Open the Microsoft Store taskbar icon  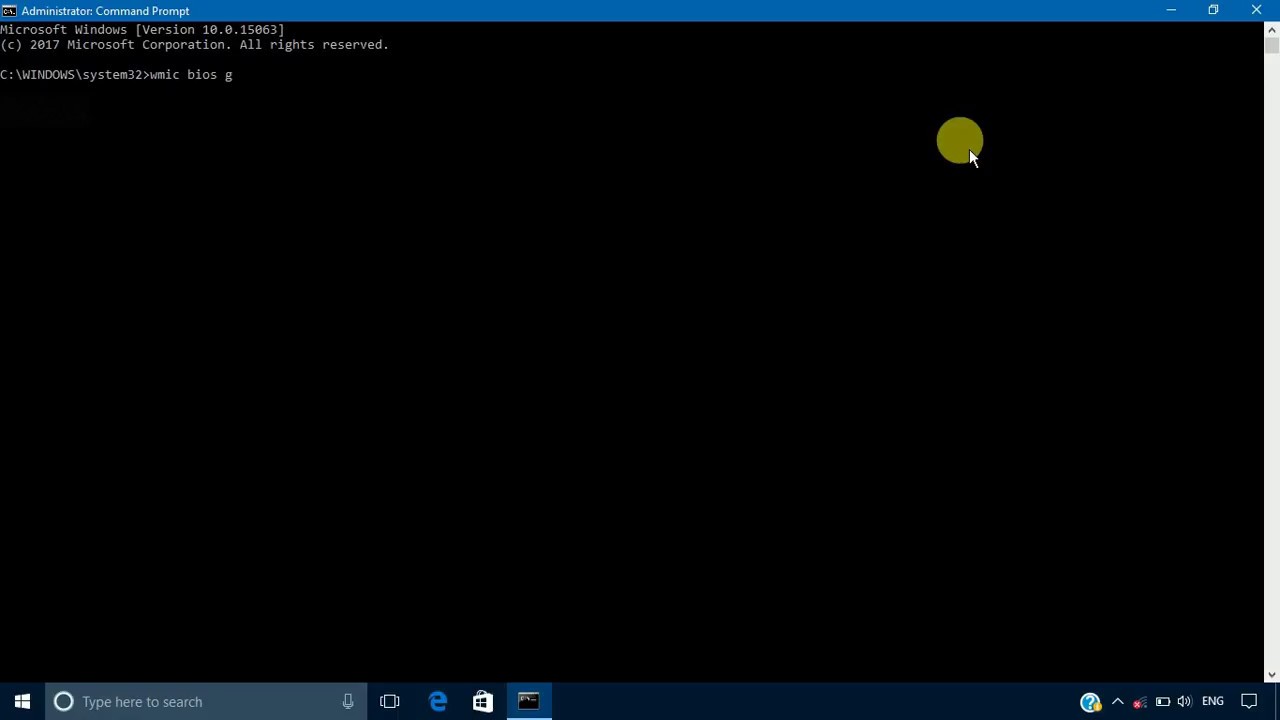click(x=483, y=701)
